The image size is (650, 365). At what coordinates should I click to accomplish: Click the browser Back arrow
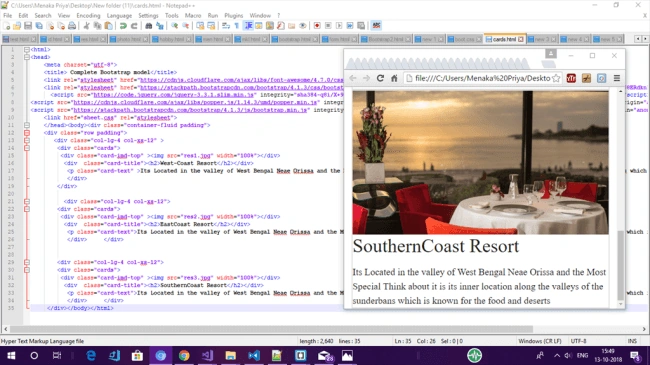pyautogui.click(x=353, y=78)
